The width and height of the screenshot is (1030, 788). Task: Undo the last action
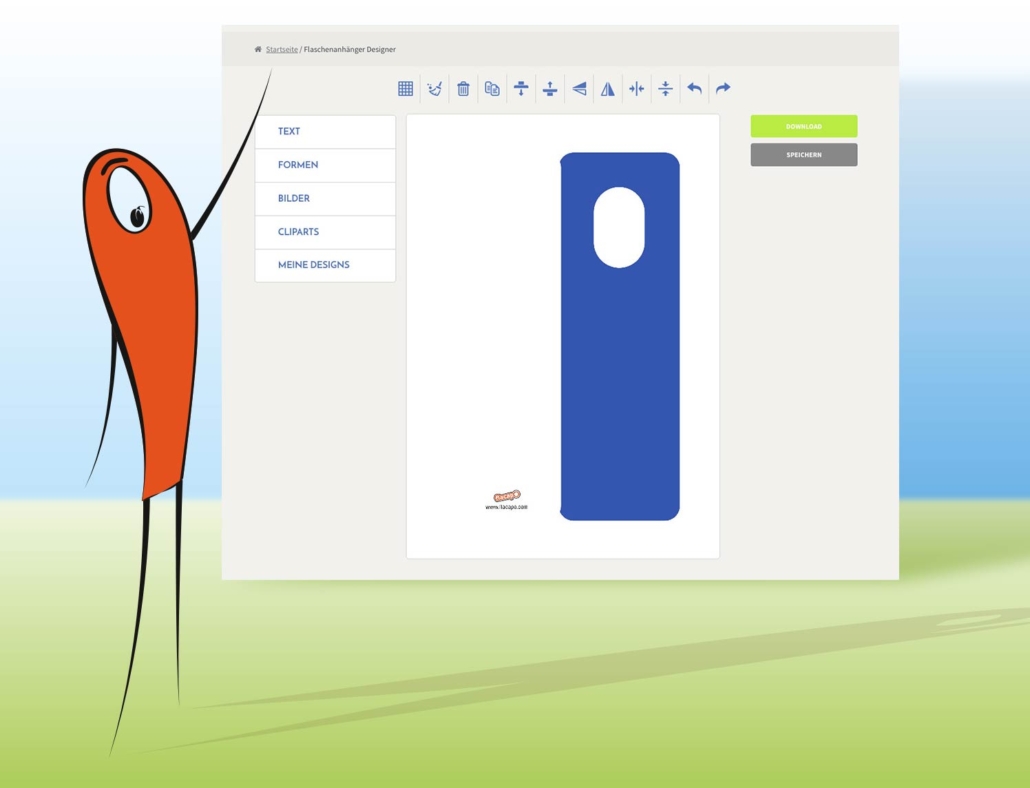pos(694,89)
